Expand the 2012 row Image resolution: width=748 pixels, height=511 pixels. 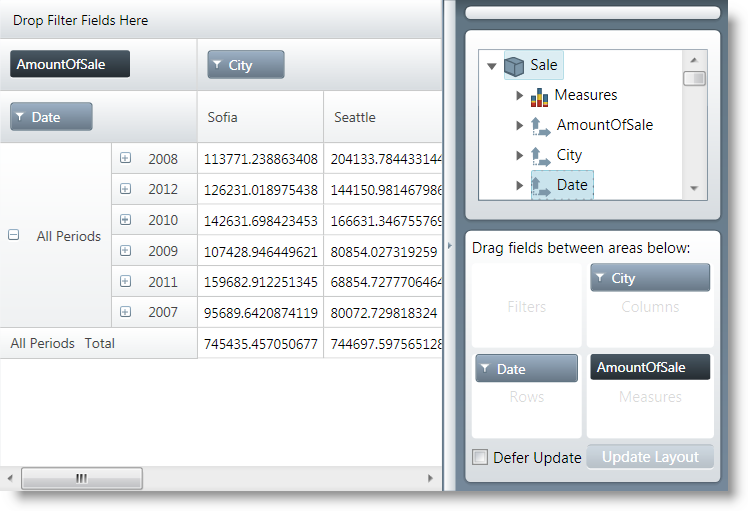tap(125, 189)
